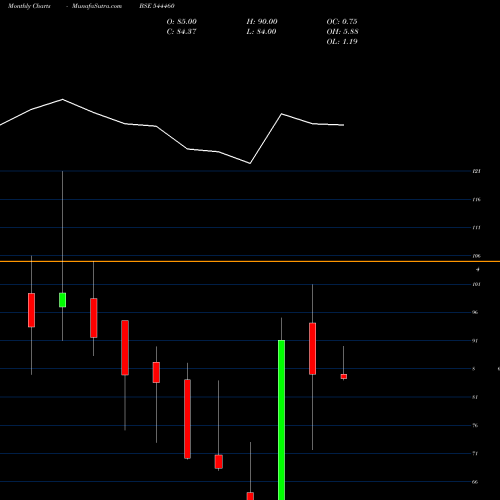The image size is (500, 500).
Task: Click the tall green candlestick body
Action: (x=281, y=420)
